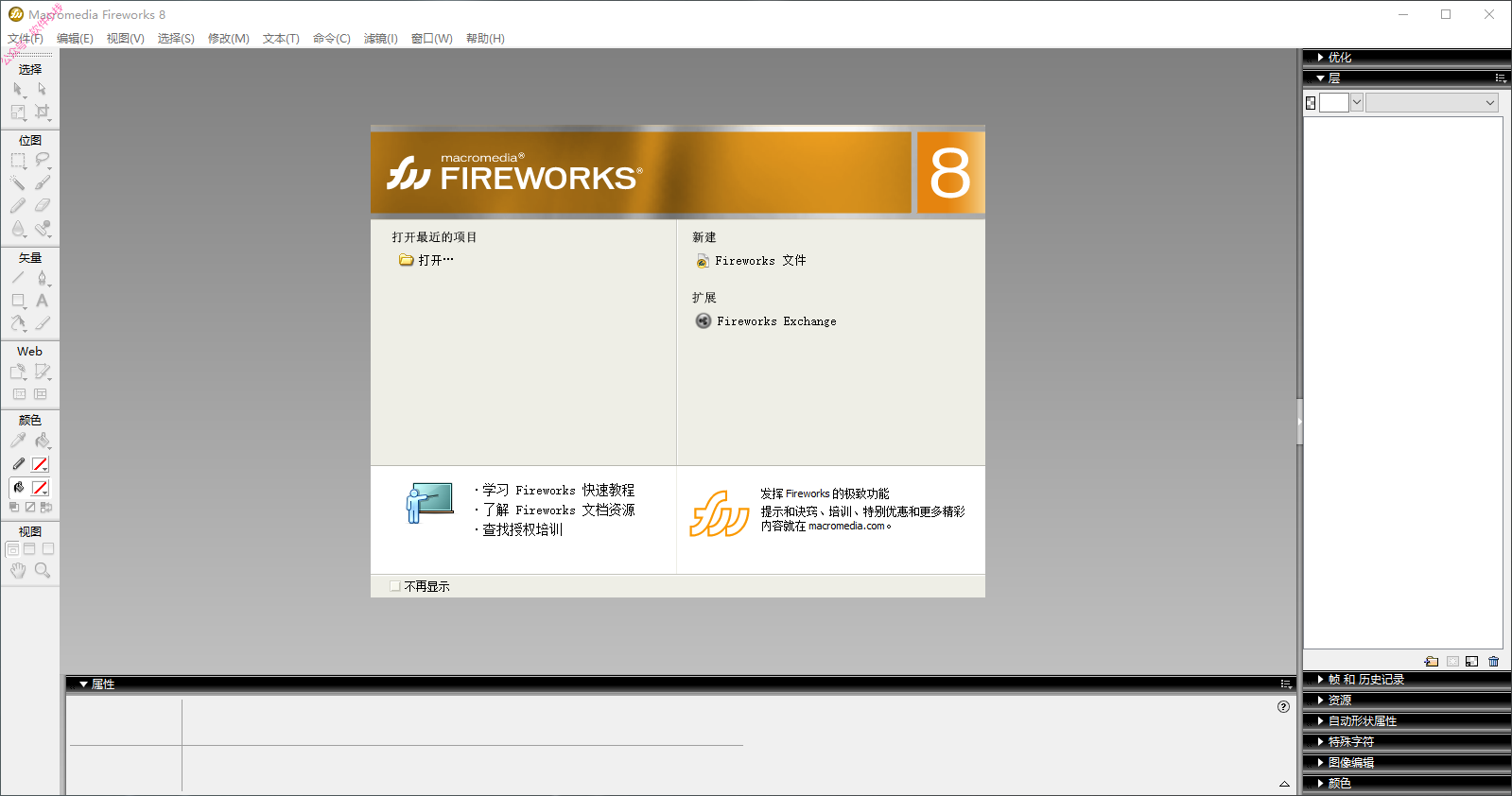This screenshot has height=796, width=1512.
Task: Select the Rectangle Hotspot tool
Action: click(18, 372)
